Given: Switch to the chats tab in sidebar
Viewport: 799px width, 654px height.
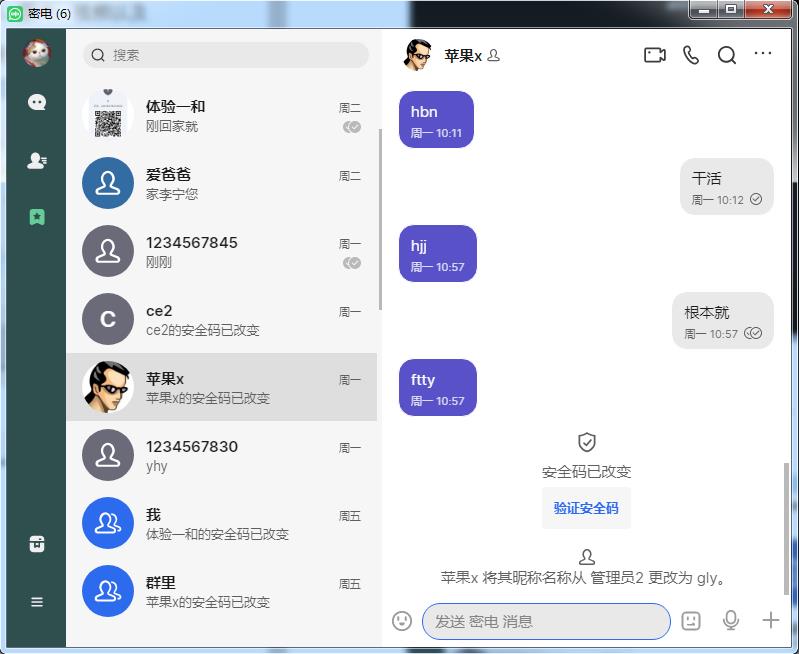Looking at the screenshot, I should pos(37,102).
